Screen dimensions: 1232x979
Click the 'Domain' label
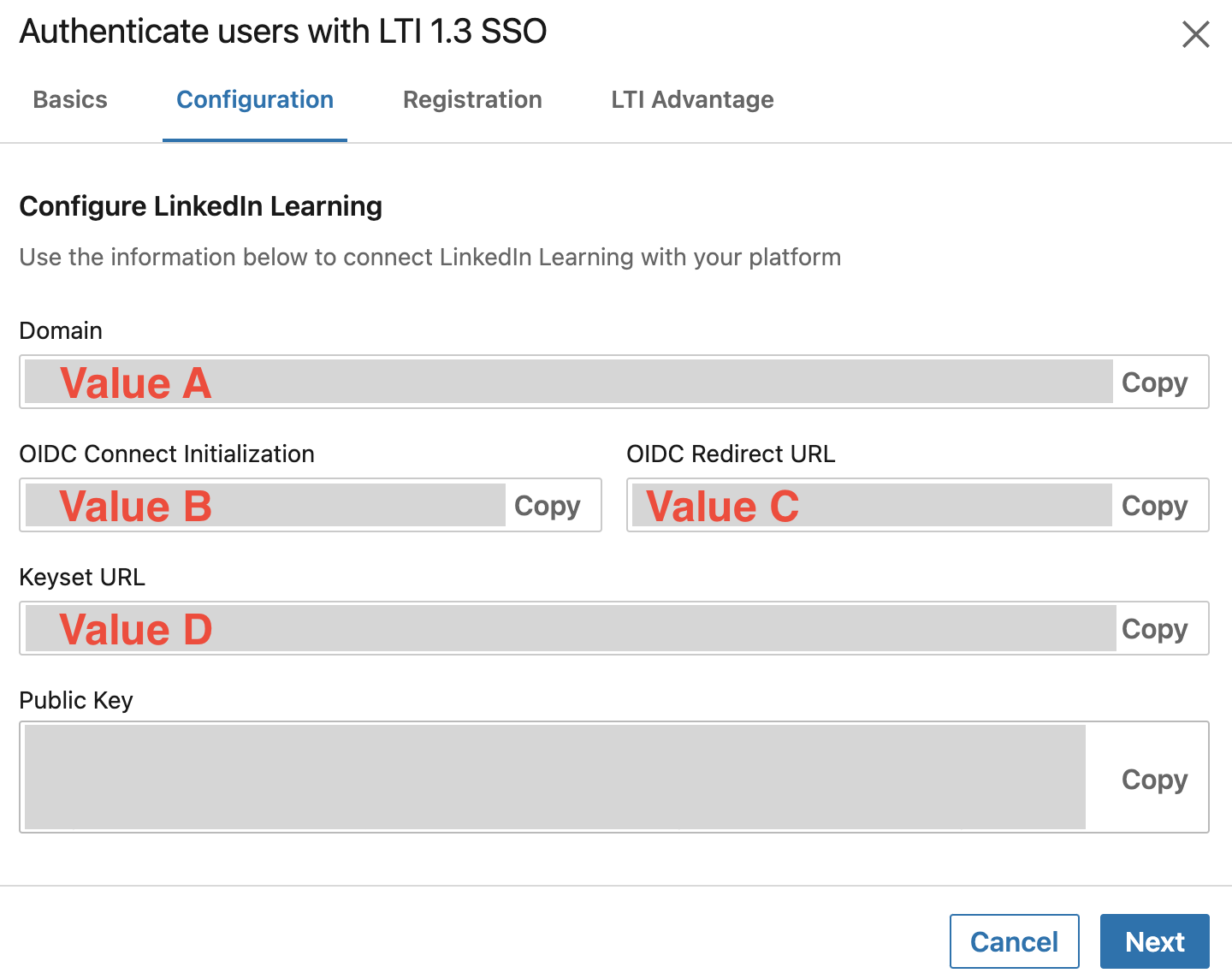point(61,331)
